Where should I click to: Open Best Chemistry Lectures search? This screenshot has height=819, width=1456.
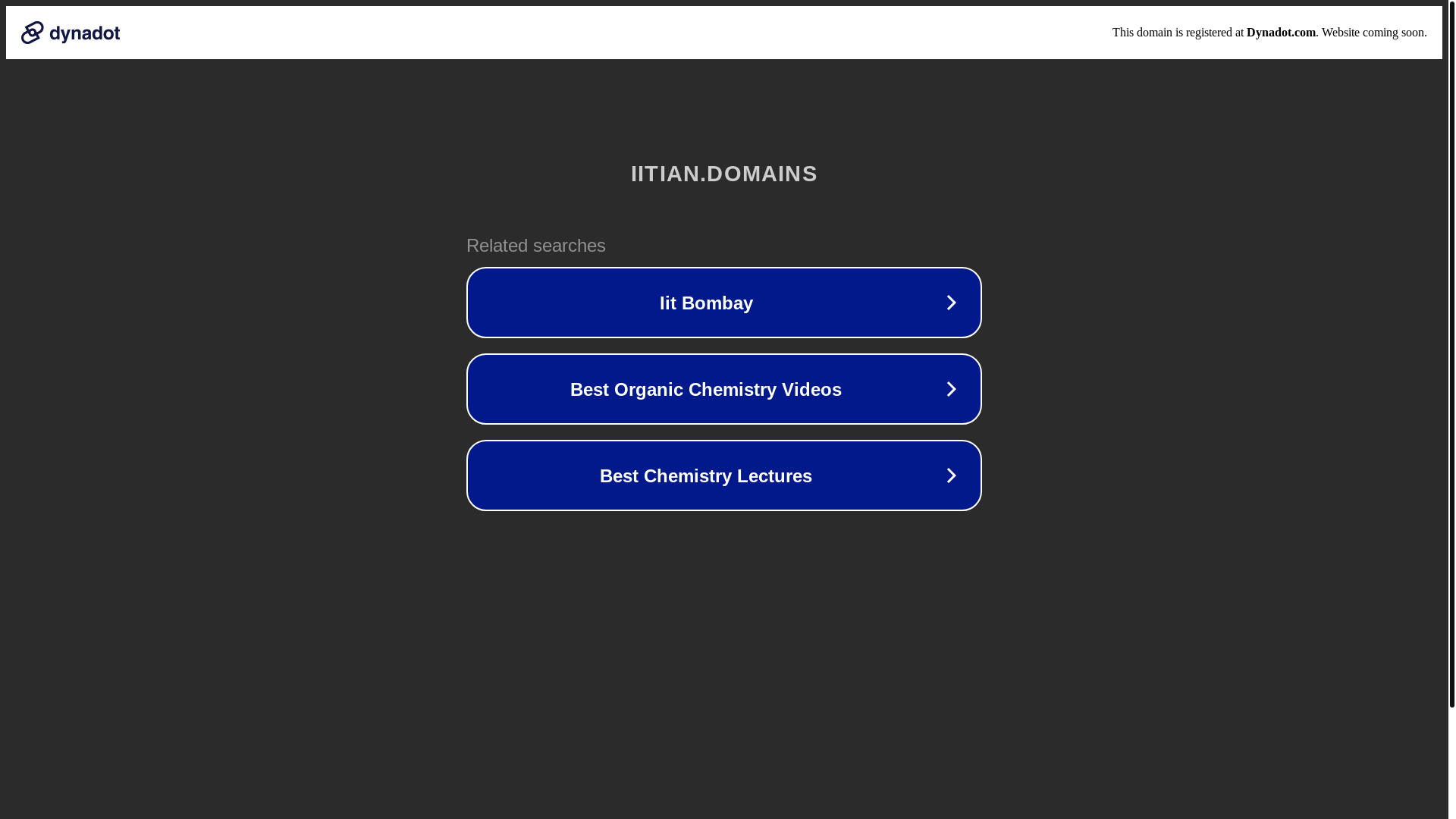tap(723, 475)
